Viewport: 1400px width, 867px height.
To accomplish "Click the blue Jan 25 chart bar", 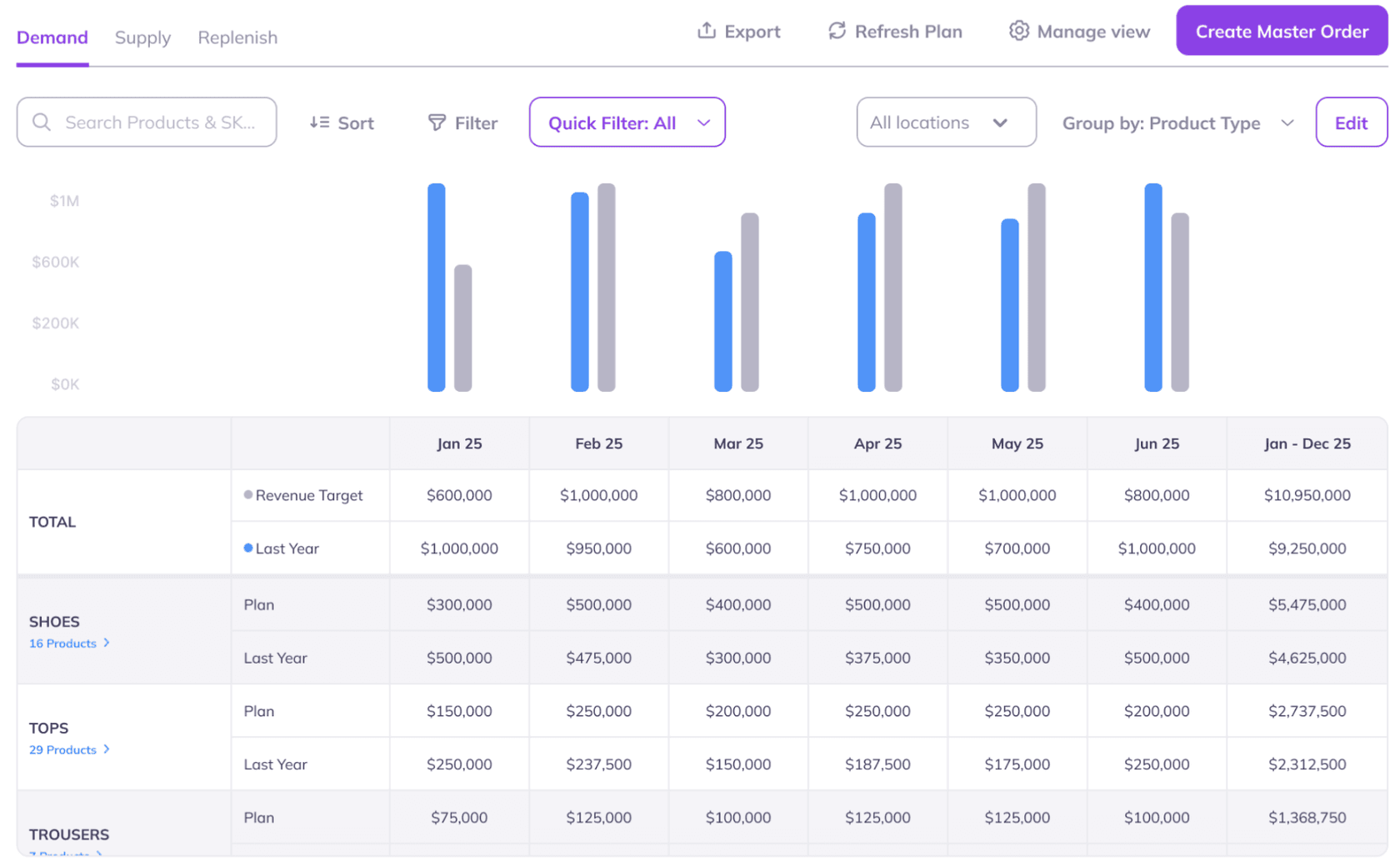I will tap(437, 288).
